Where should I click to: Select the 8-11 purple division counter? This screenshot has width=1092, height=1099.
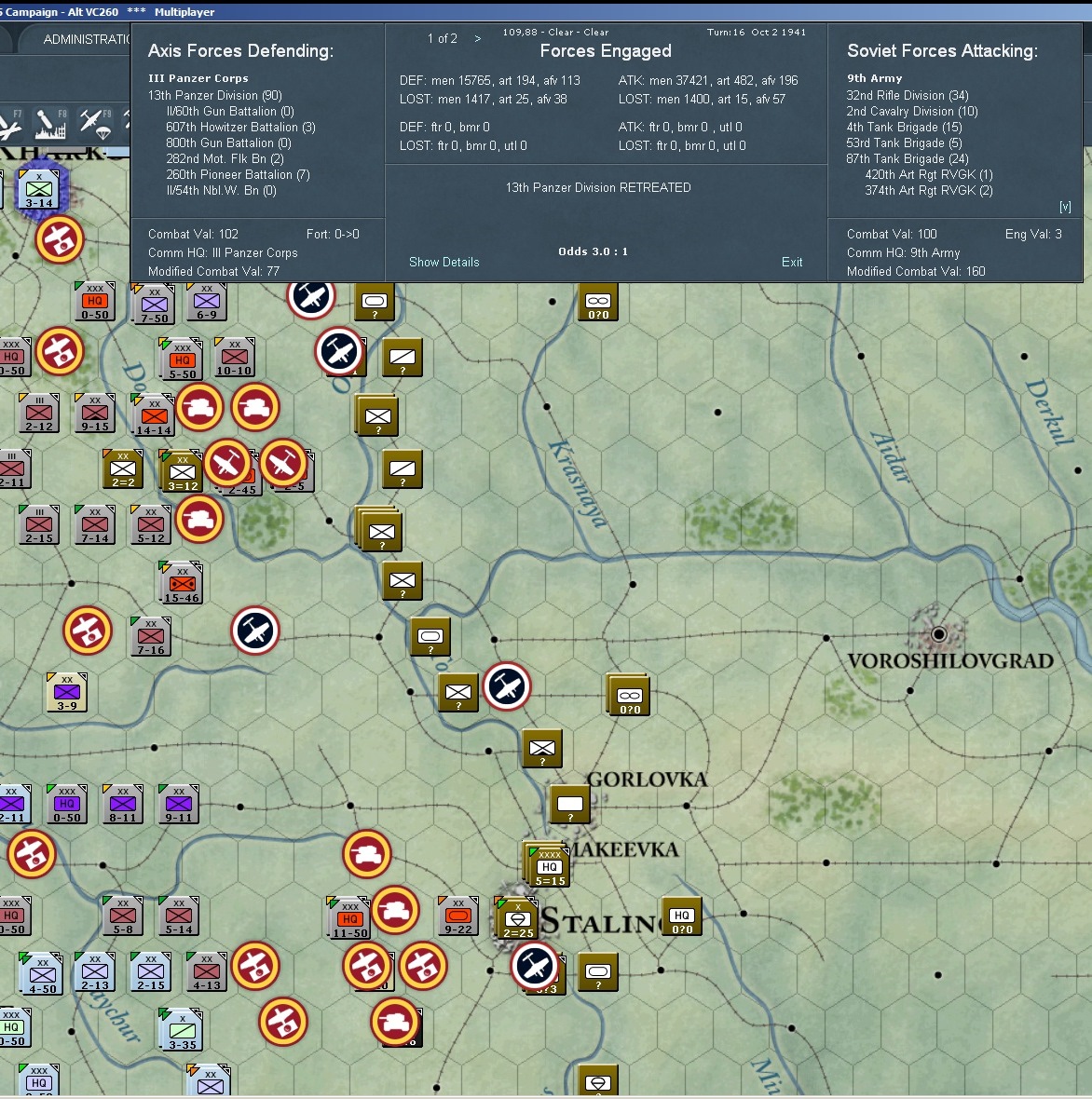point(123,804)
